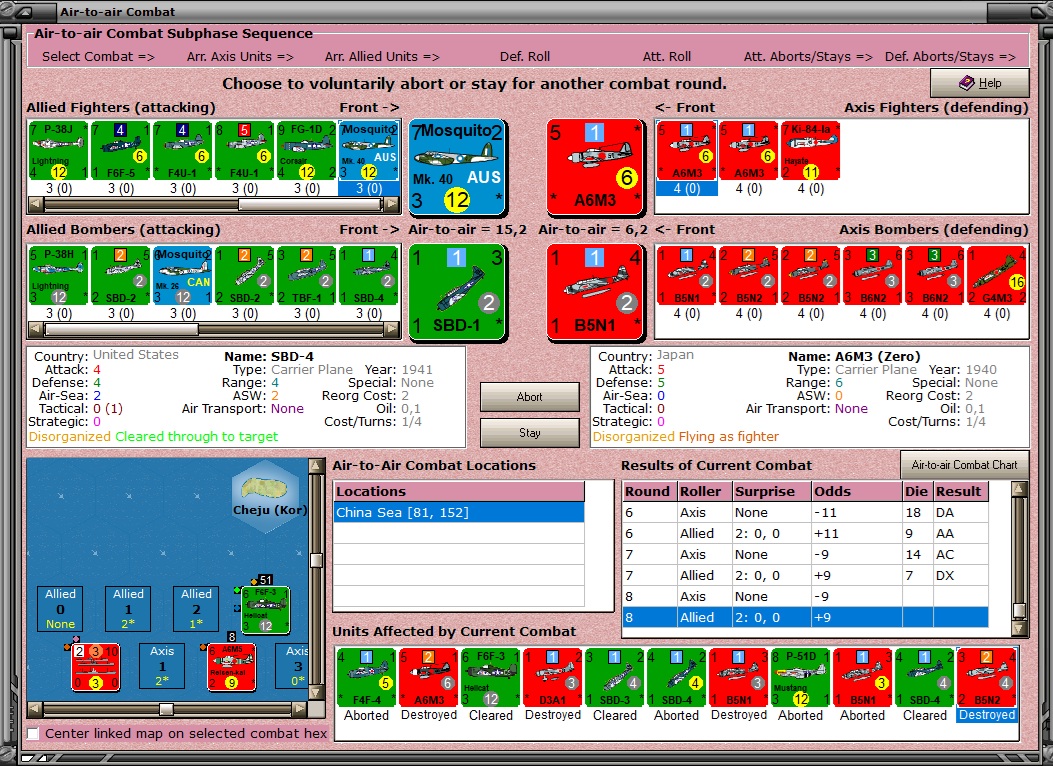Click the Odds column header in results

857,491
